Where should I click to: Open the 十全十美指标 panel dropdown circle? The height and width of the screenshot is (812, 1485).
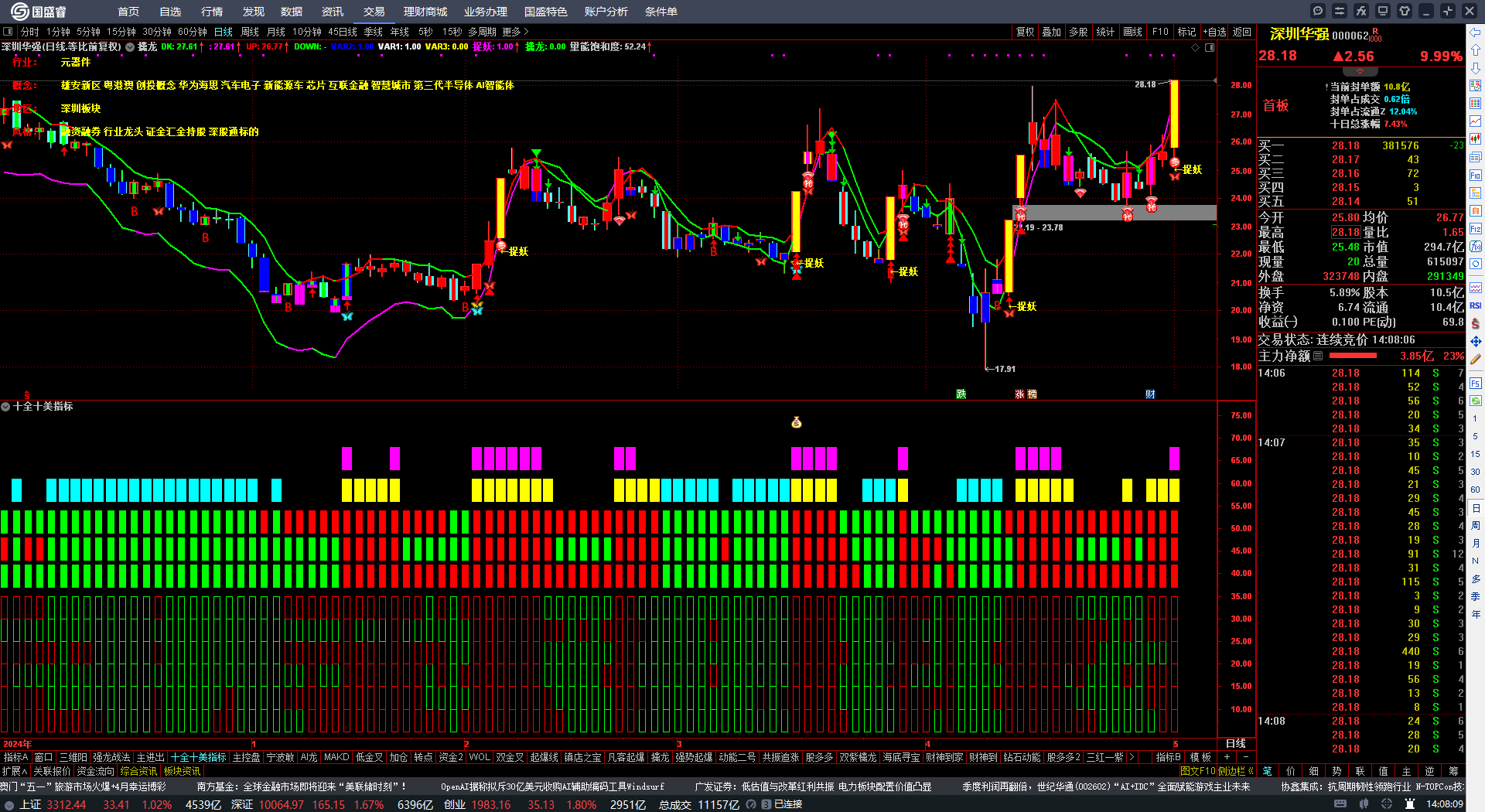point(5,406)
